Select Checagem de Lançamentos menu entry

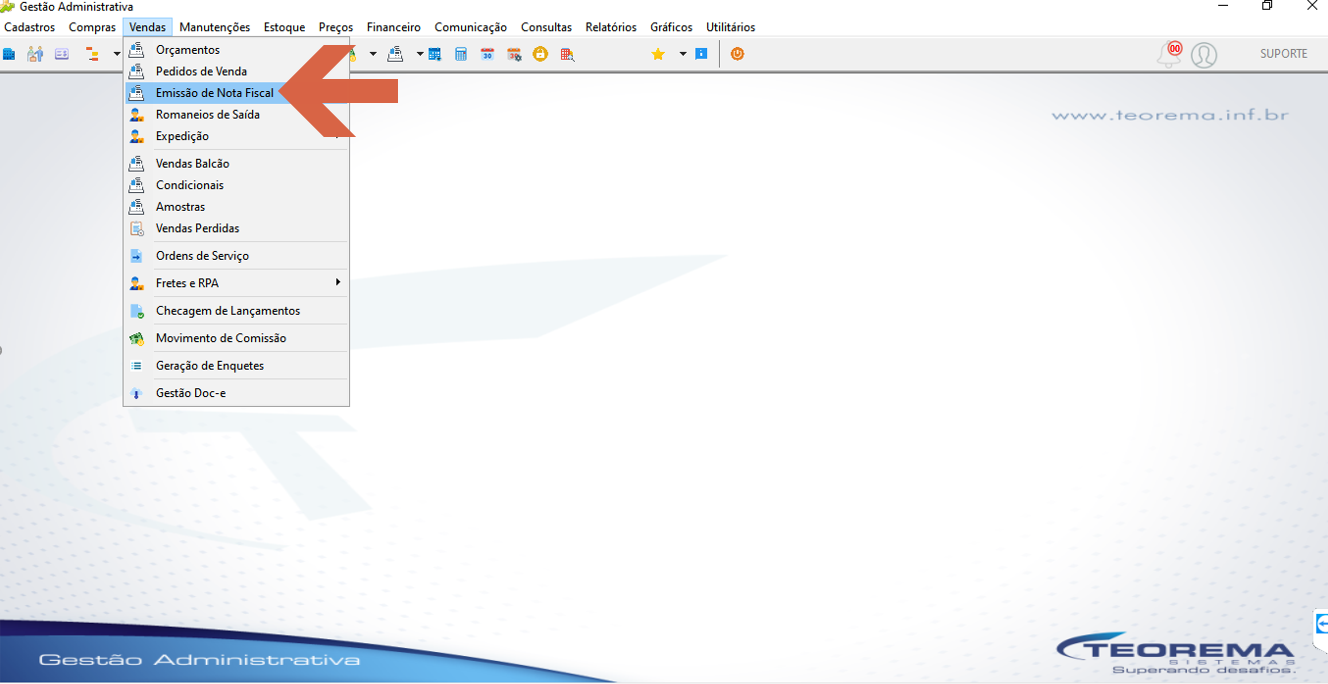[236, 311]
